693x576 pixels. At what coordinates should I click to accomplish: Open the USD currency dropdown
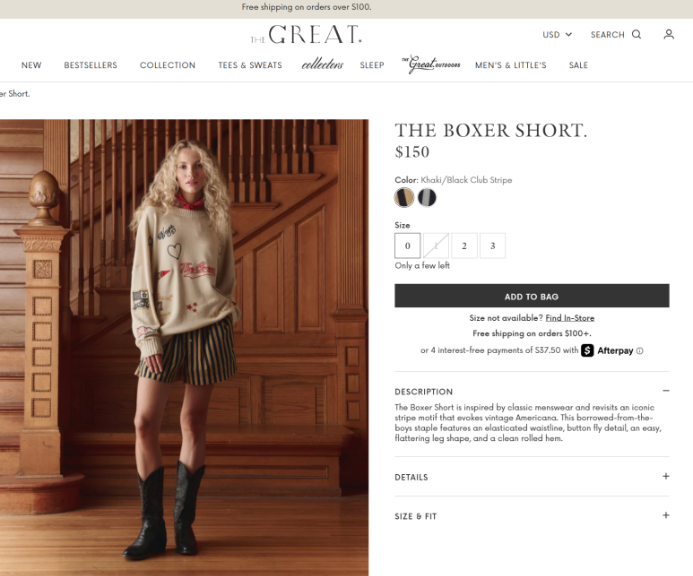tap(557, 34)
